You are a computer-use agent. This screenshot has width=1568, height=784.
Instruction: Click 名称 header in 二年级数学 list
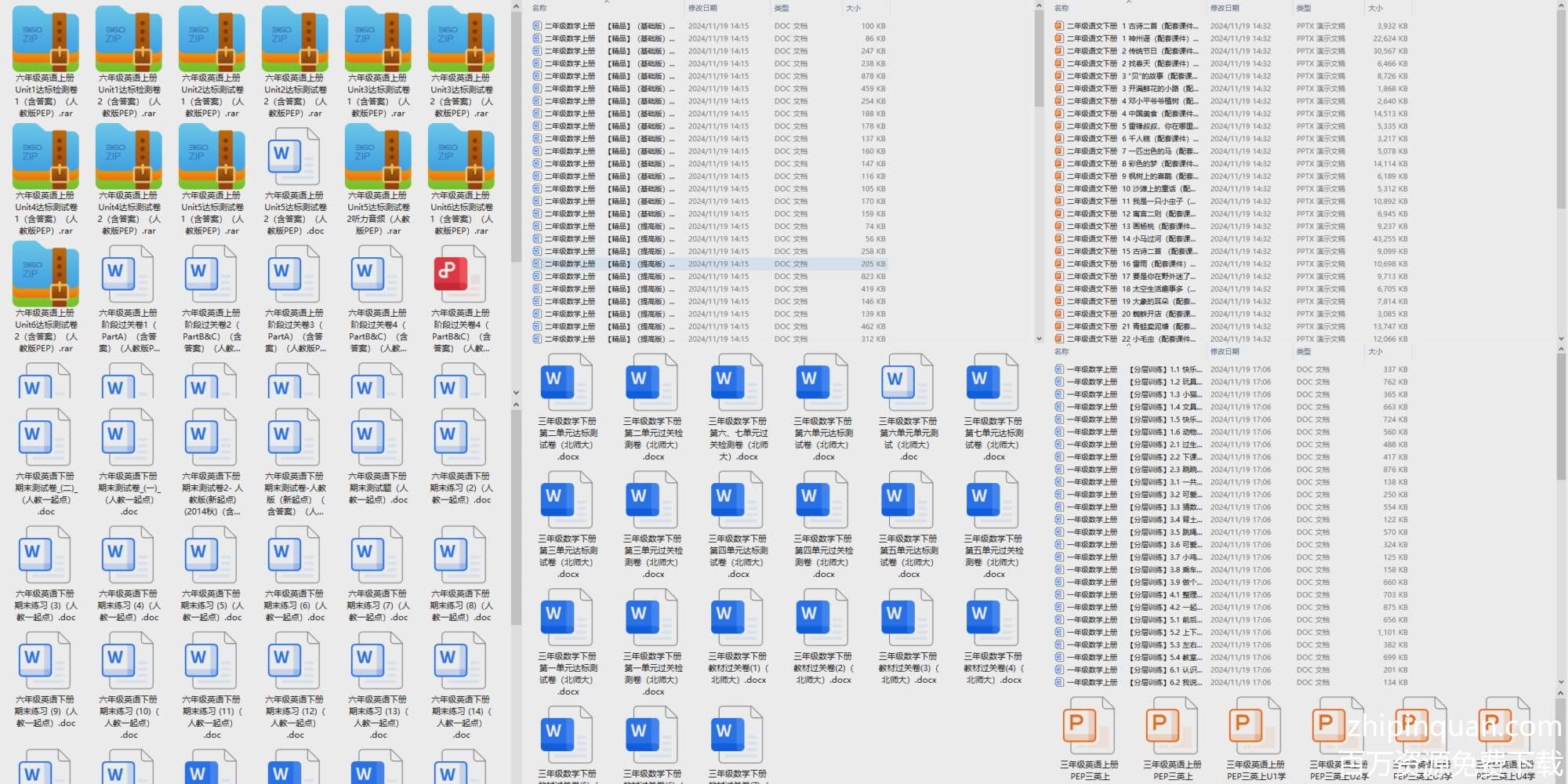[x=539, y=8]
